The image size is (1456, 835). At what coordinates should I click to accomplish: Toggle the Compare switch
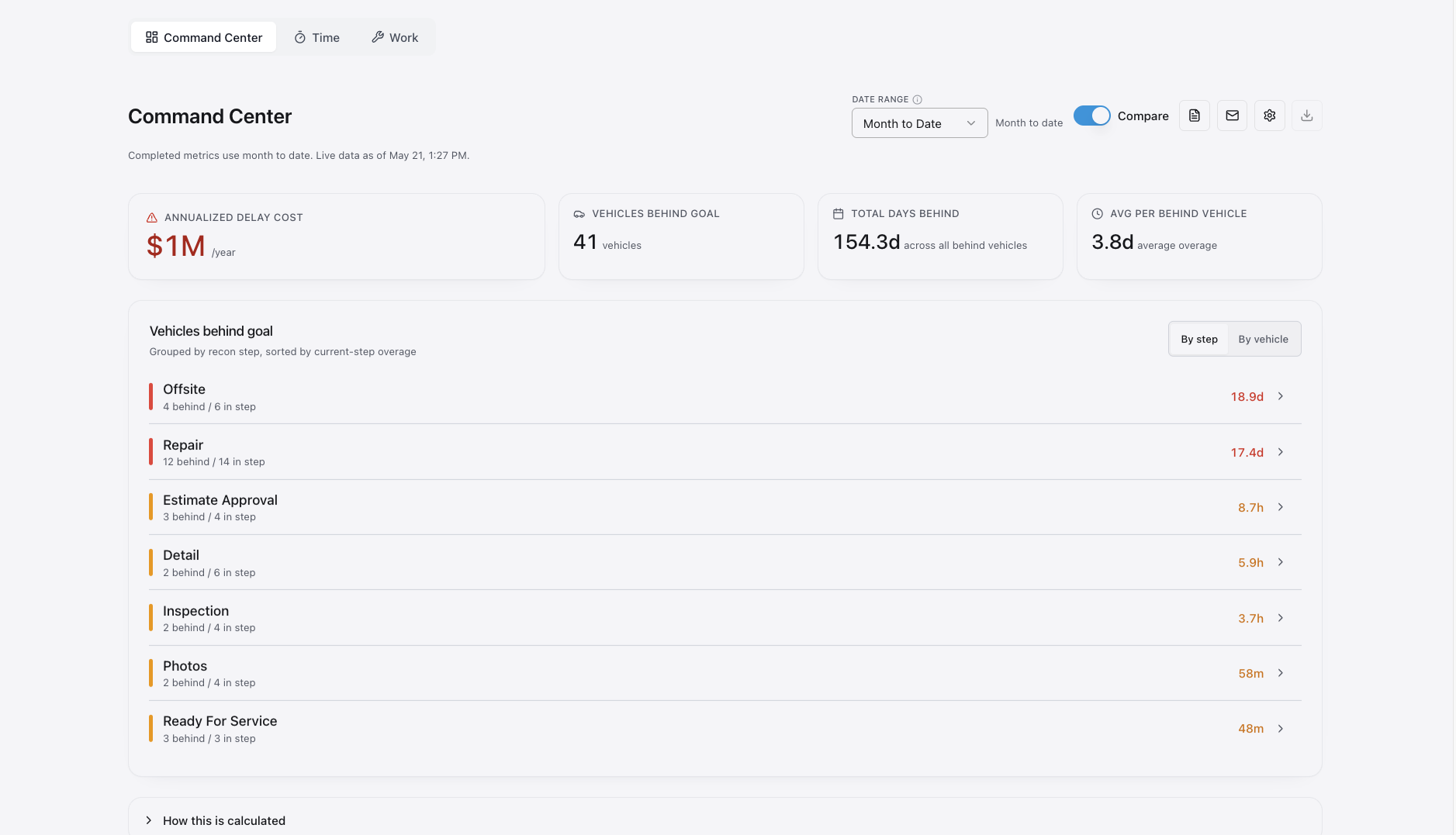[1091, 116]
